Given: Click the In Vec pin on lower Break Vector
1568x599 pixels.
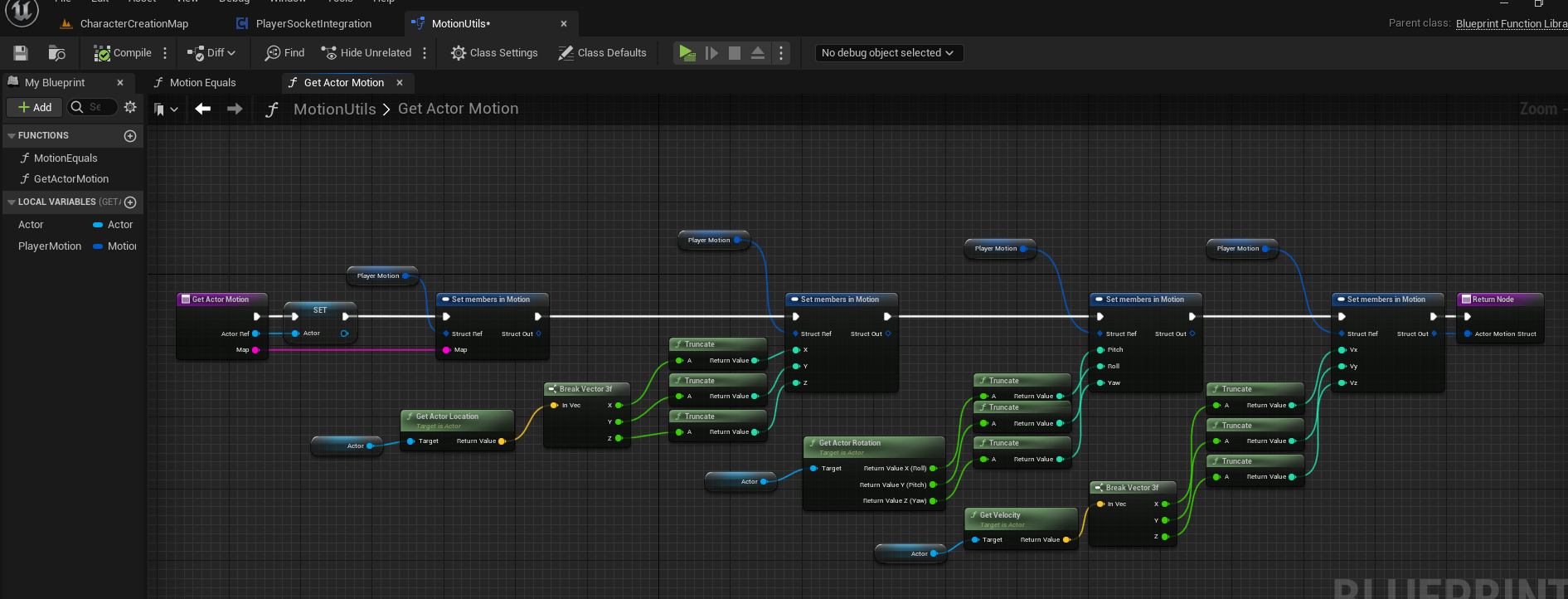Looking at the screenshot, I should pyautogui.click(x=1101, y=504).
